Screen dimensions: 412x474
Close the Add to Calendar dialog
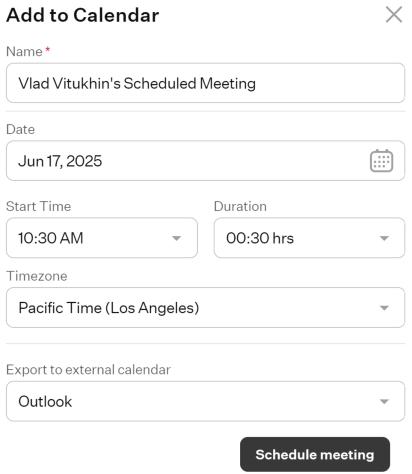coord(394,15)
